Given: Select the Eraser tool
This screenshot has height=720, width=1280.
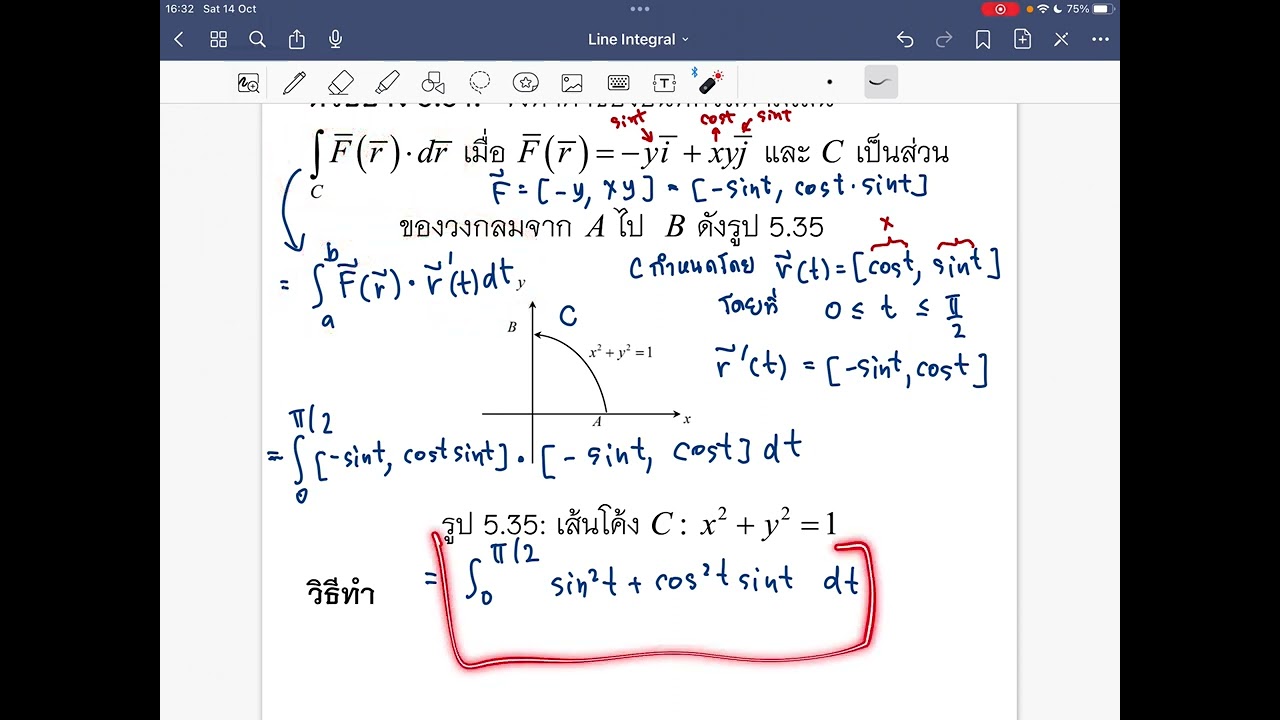Looking at the screenshot, I should (341, 83).
